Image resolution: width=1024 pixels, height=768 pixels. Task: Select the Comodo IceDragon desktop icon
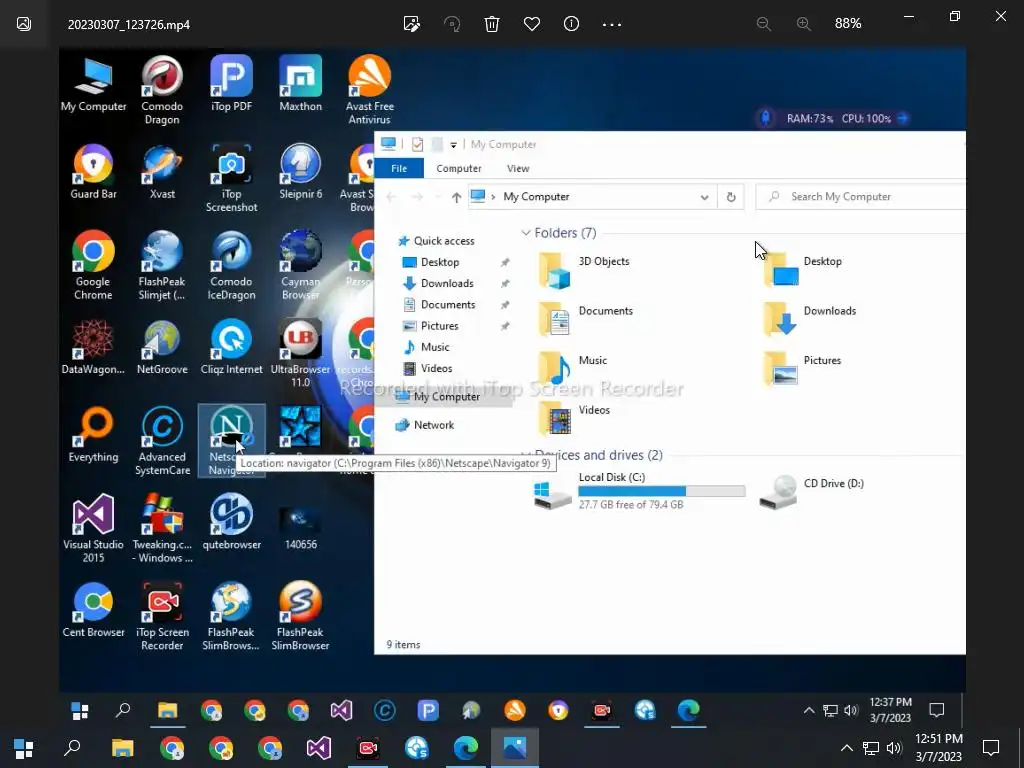pyautogui.click(x=231, y=266)
